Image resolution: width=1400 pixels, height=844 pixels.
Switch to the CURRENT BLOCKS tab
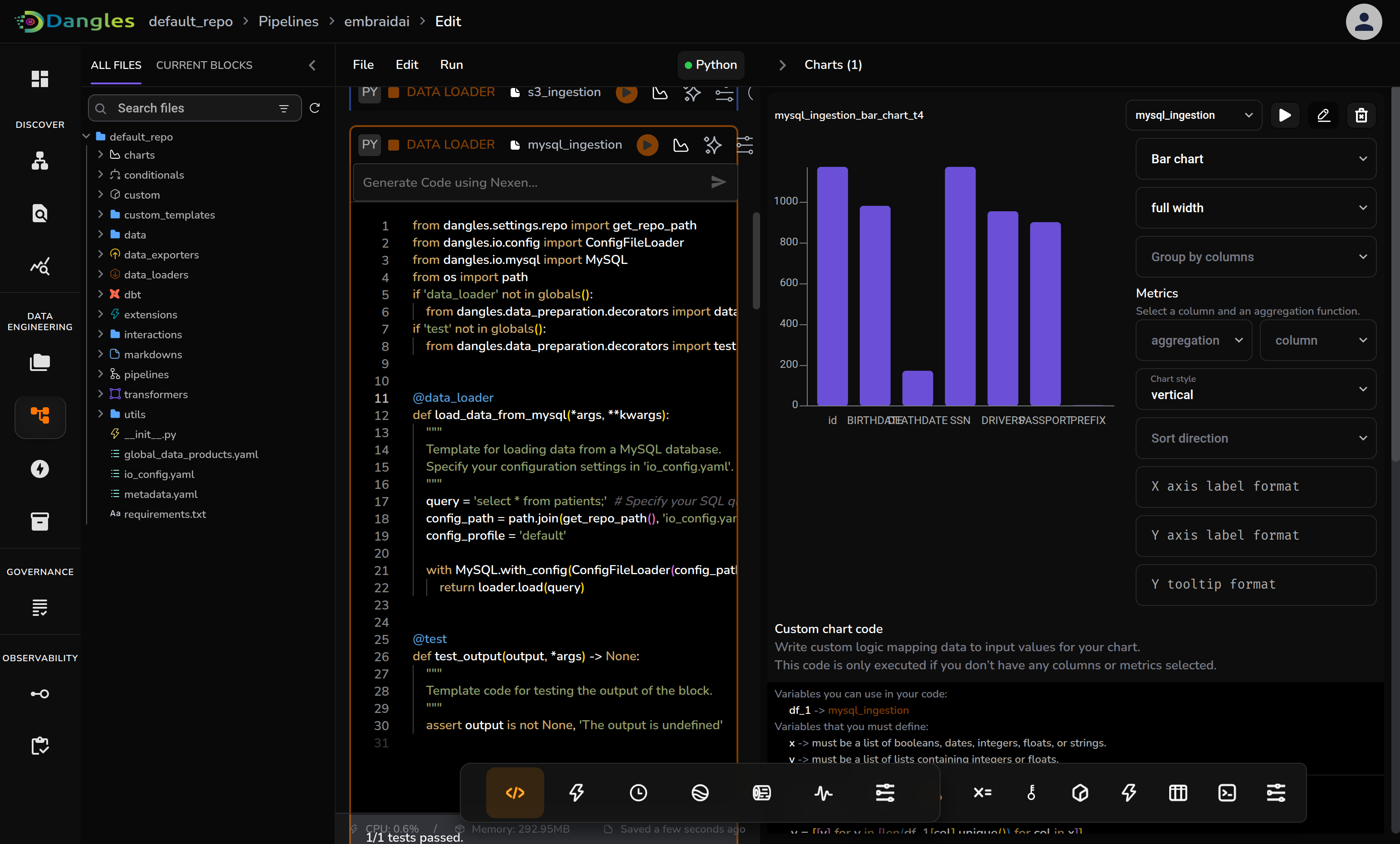(x=204, y=65)
